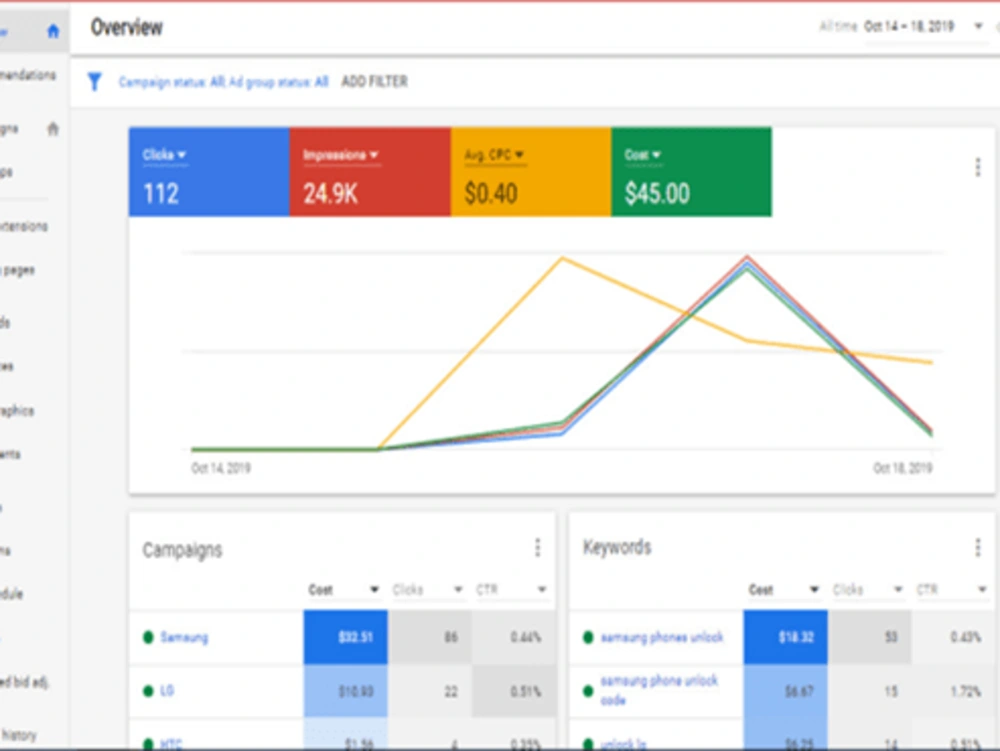
Task: Open CTR column dropdown in Campaigns card
Action: [541, 590]
